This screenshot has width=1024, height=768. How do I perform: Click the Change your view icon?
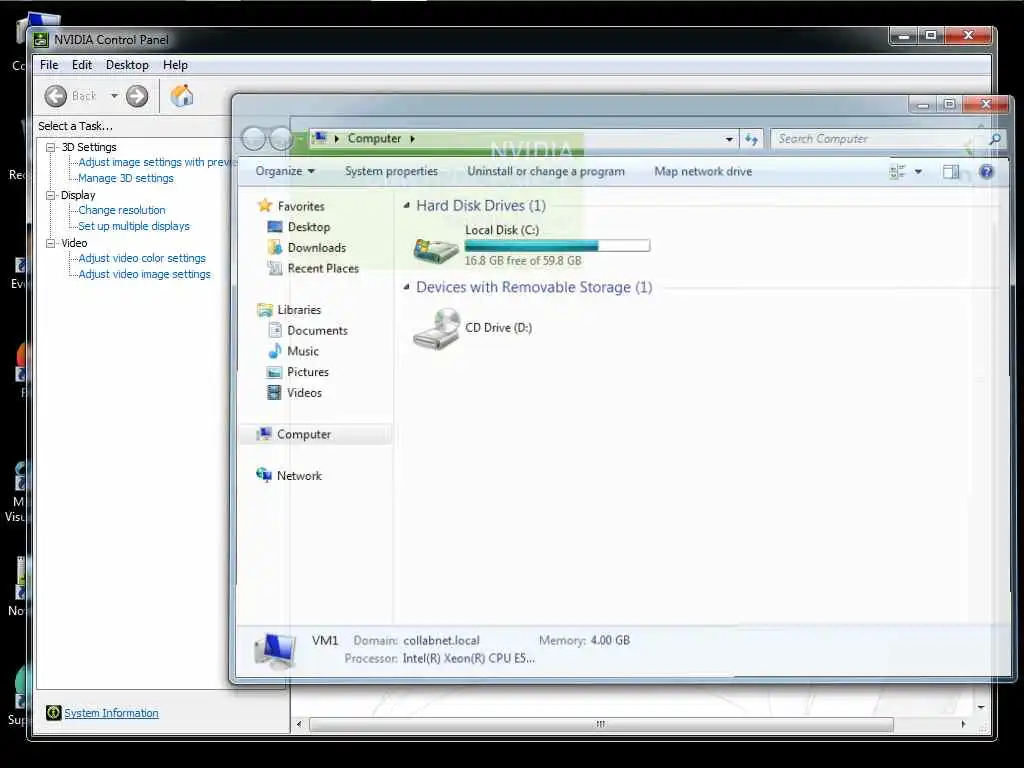pos(897,172)
